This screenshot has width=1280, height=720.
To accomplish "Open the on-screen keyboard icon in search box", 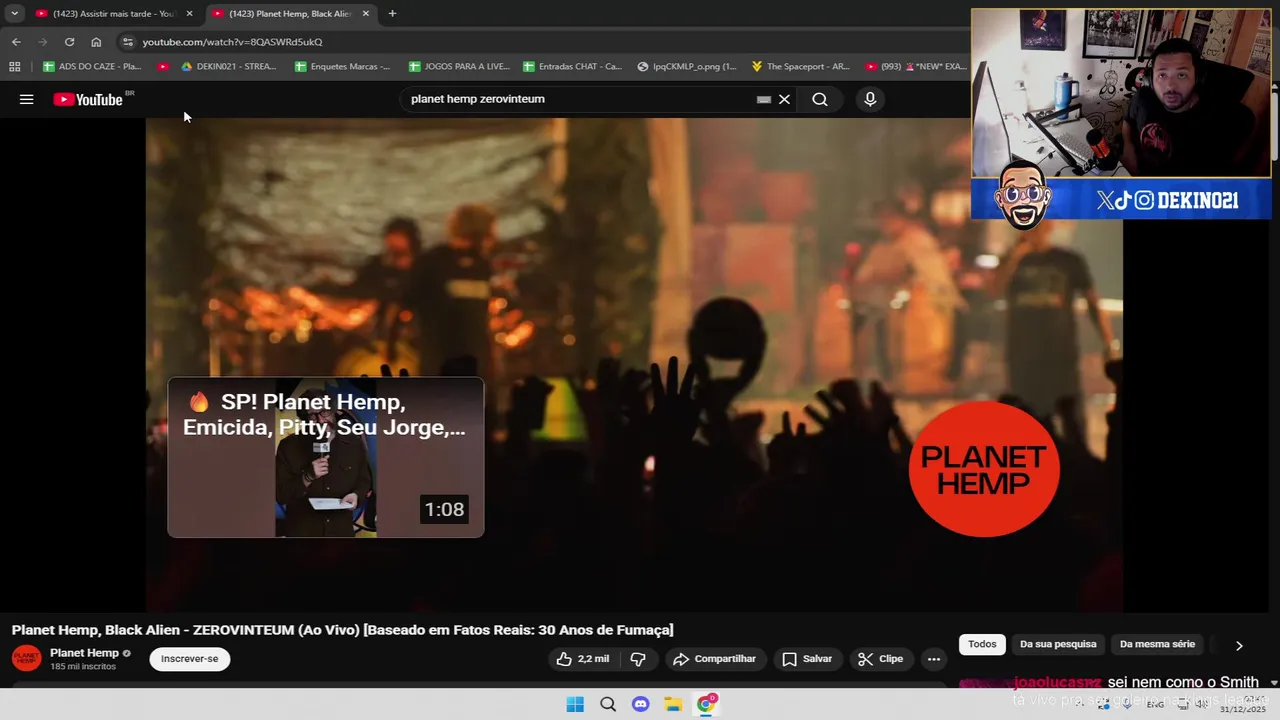I will point(764,99).
